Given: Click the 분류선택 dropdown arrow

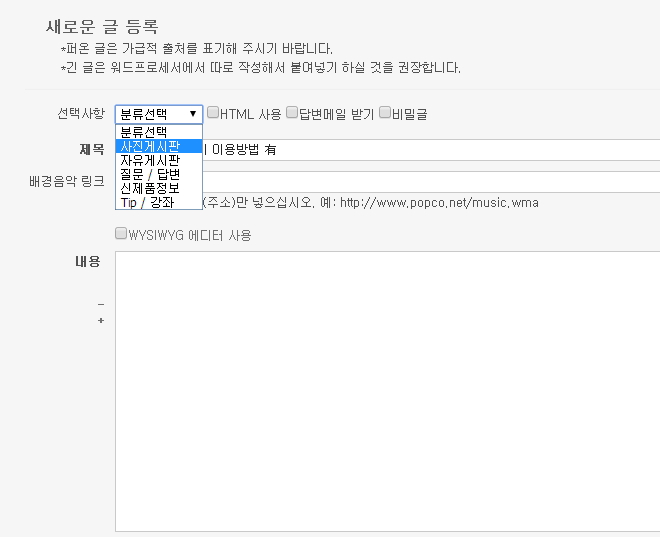Looking at the screenshot, I should click(x=192, y=114).
